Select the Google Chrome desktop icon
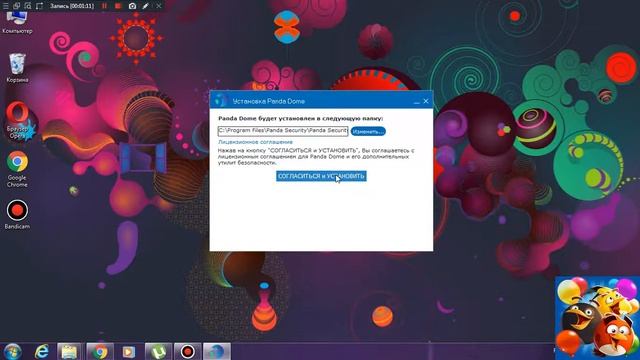The image size is (640, 360). coord(17,169)
